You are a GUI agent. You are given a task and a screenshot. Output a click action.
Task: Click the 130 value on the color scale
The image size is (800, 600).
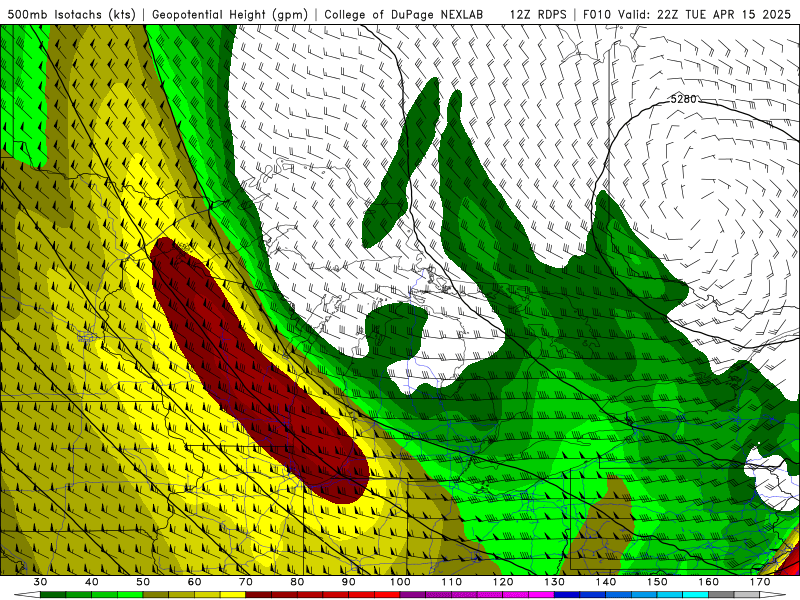point(555,582)
